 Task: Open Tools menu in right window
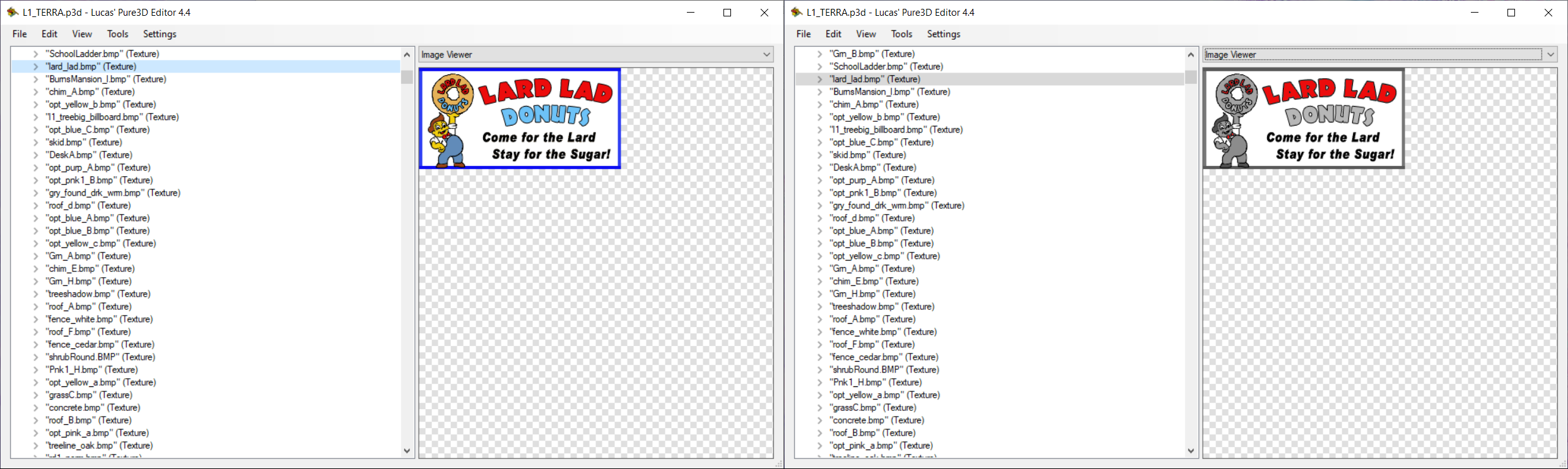901,34
